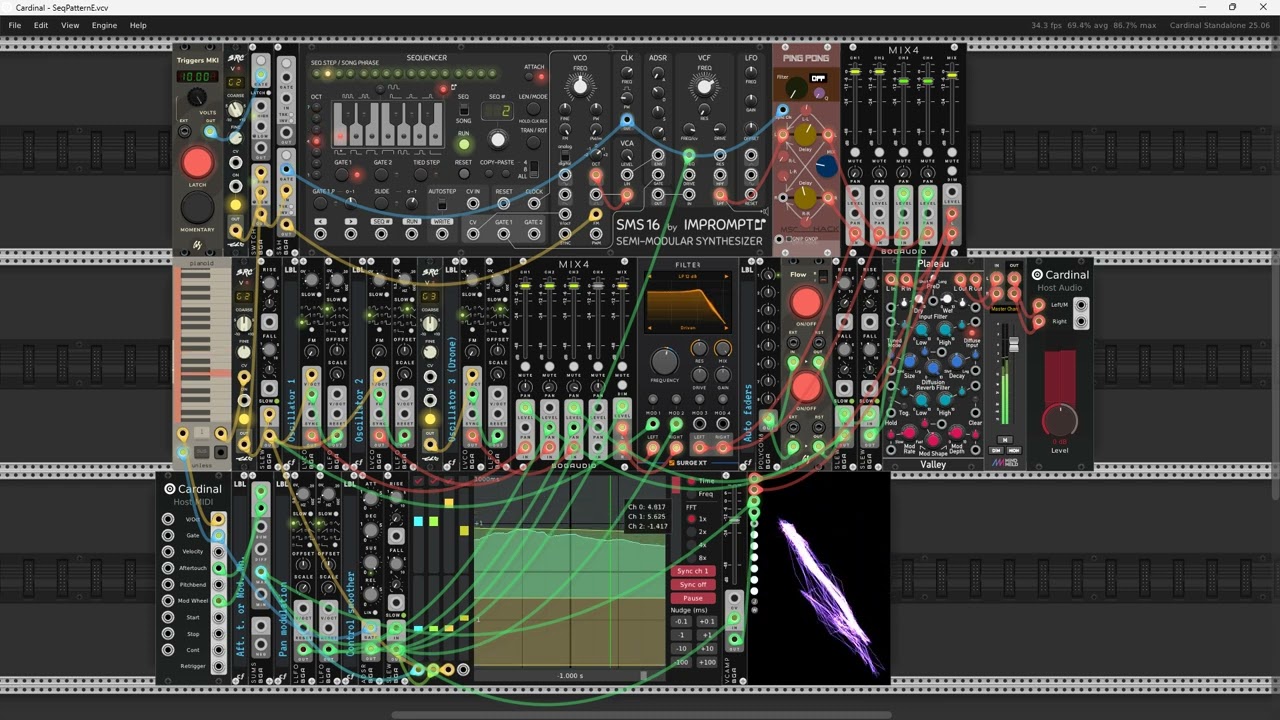Click the Plateau Size knob
The width and height of the screenshot is (1280, 720).
pyautogui.click(x=909, y=363)
